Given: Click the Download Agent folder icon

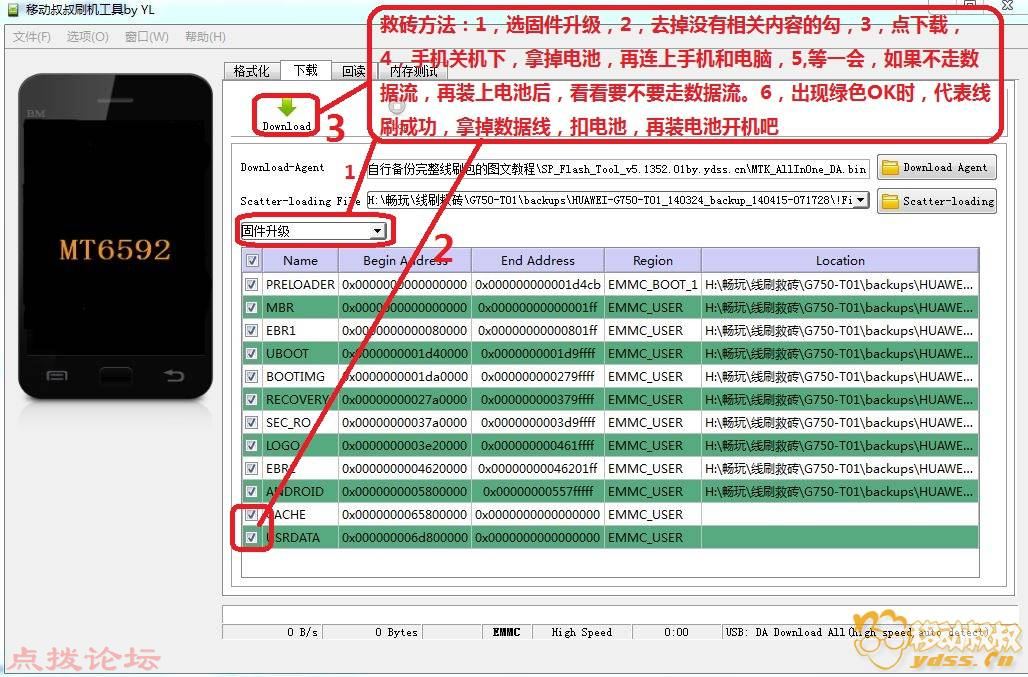Looking at the screenshot, I should [x=890, y=167].
